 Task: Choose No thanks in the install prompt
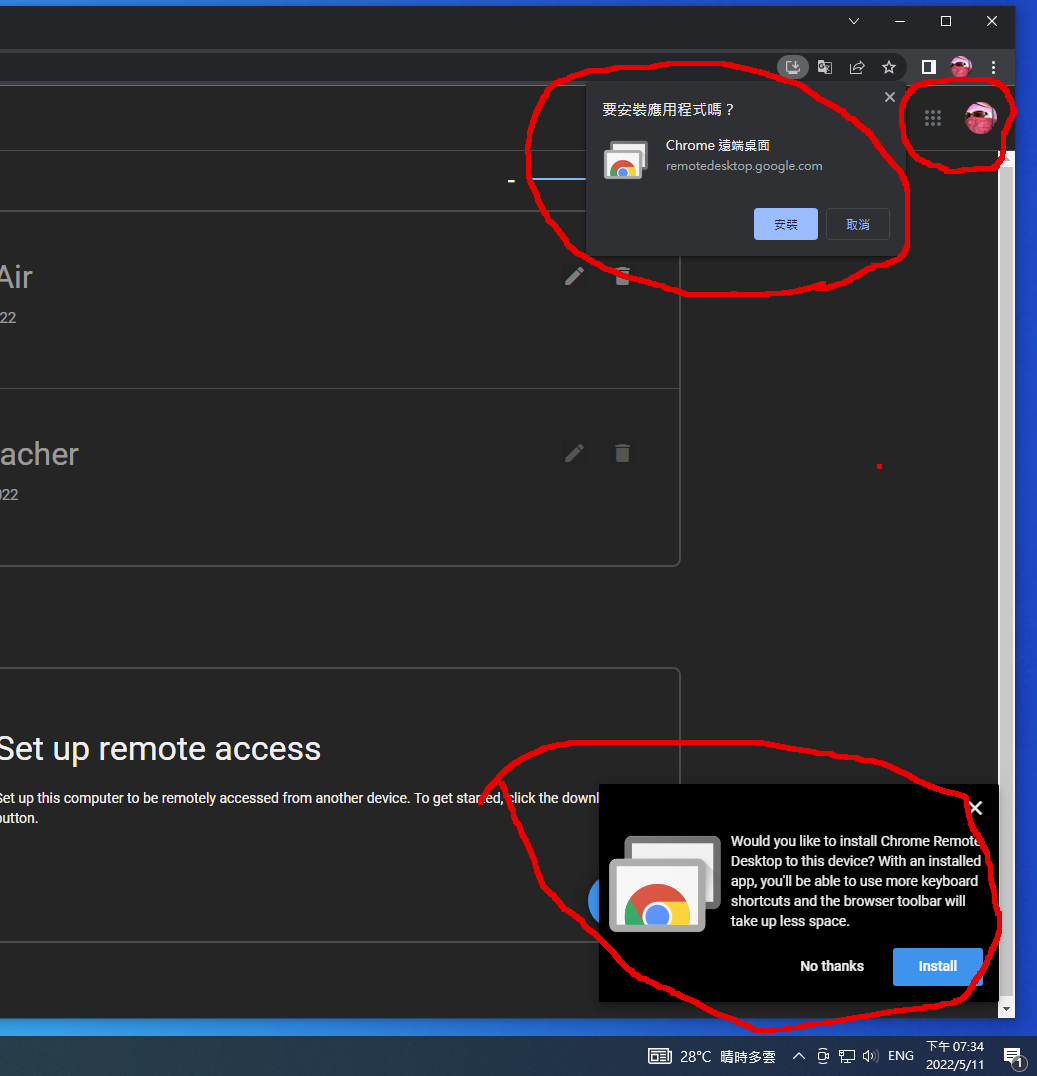tap(831, 966)
